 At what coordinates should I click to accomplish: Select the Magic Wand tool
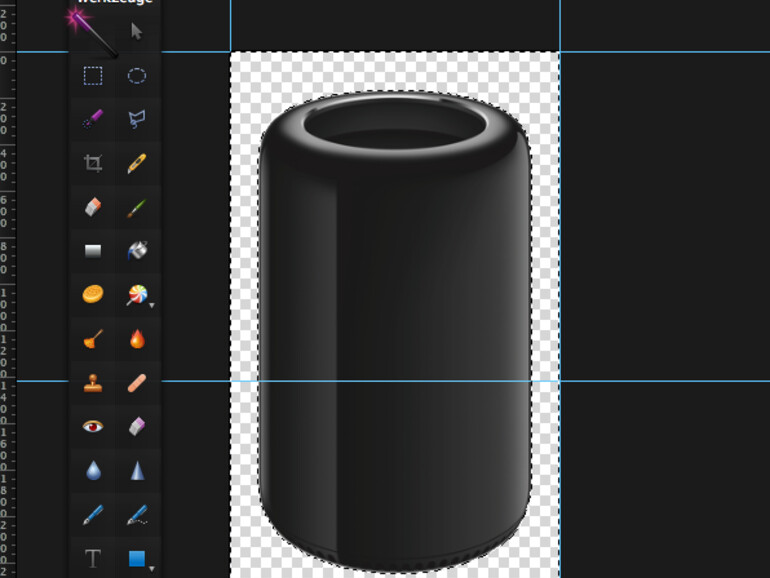coord(92,33)
